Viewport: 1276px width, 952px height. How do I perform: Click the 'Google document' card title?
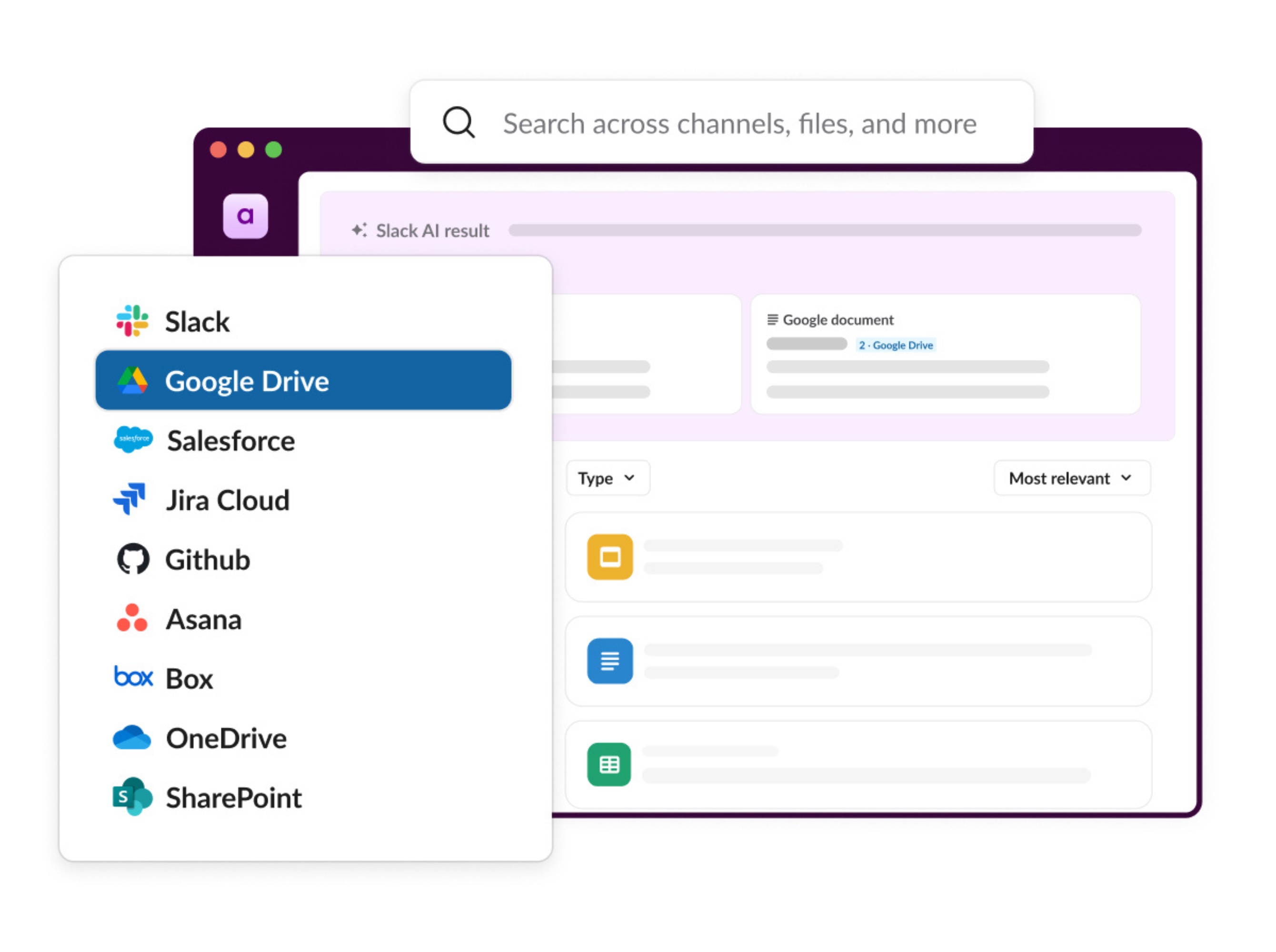coord(838,320)
